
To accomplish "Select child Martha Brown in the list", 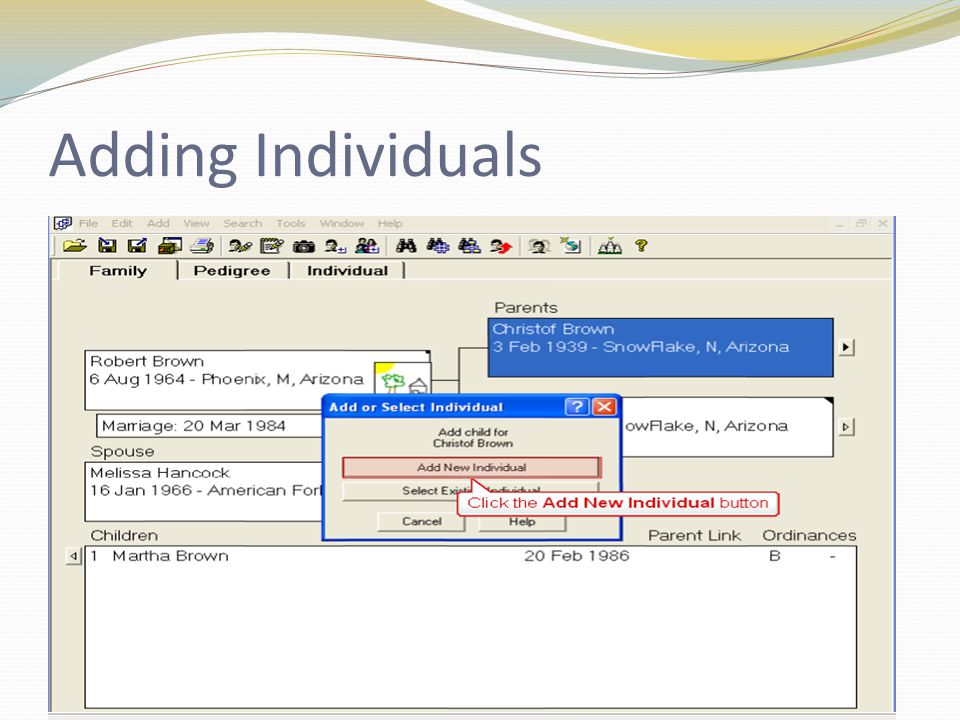I will (470, 556).
